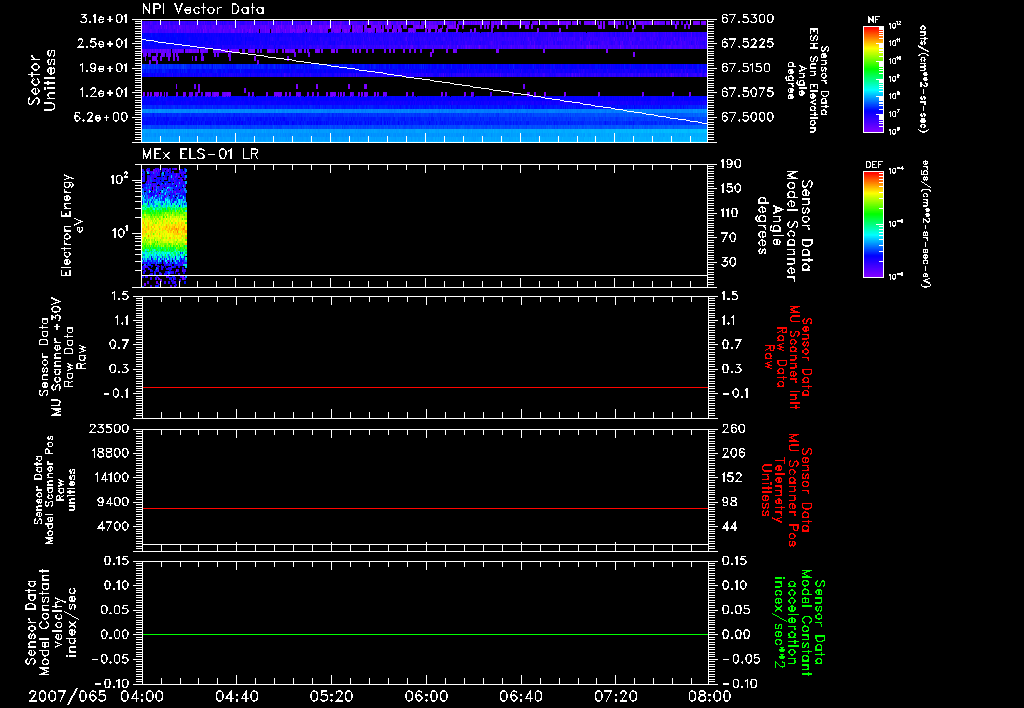Click the 05:20 time tick label
The image size is (1024, 708).
pyautogui.click(x=331, y=696)
